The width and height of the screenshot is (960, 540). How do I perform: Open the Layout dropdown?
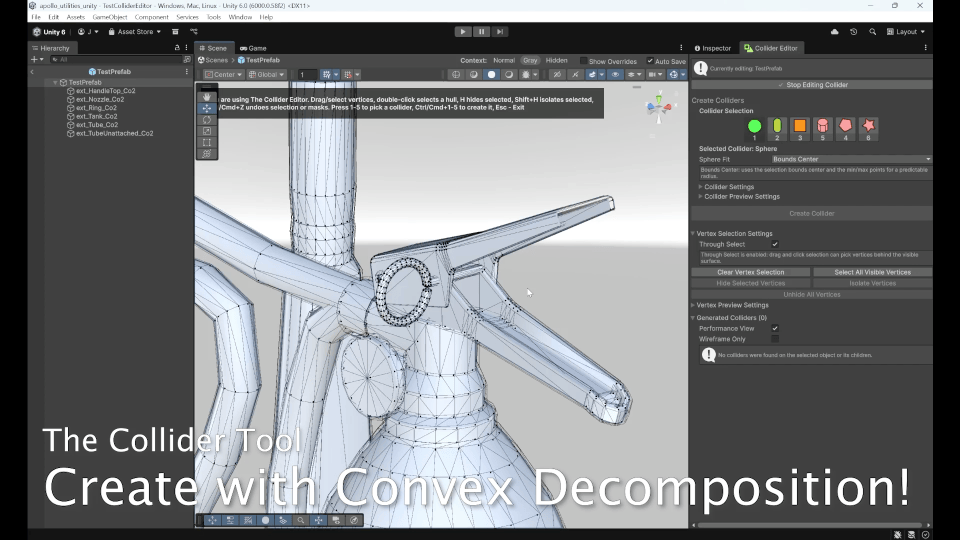click(x=906, y=32)
